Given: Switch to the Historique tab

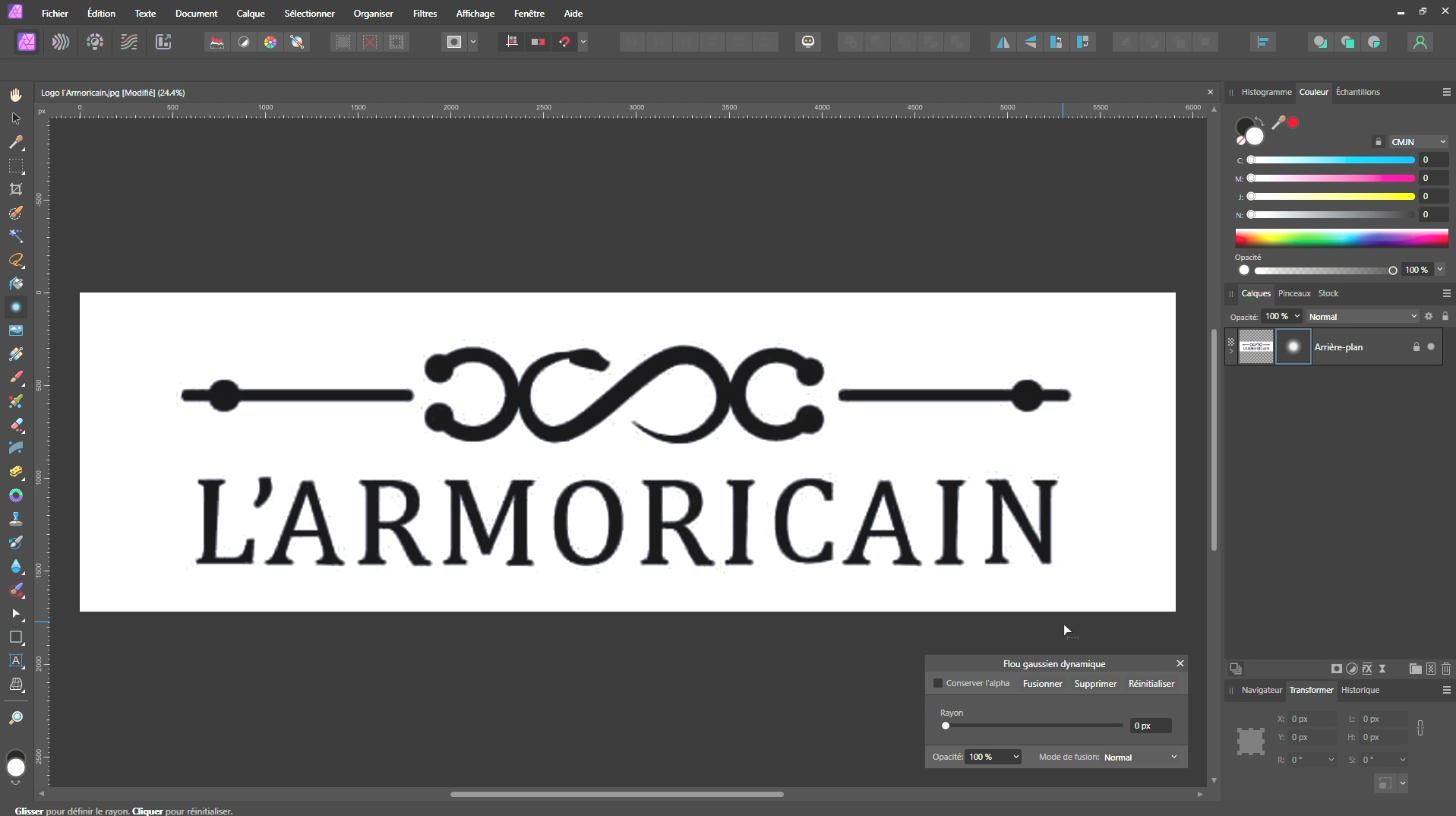Looking at the screenshot, I should point(1360,690).
